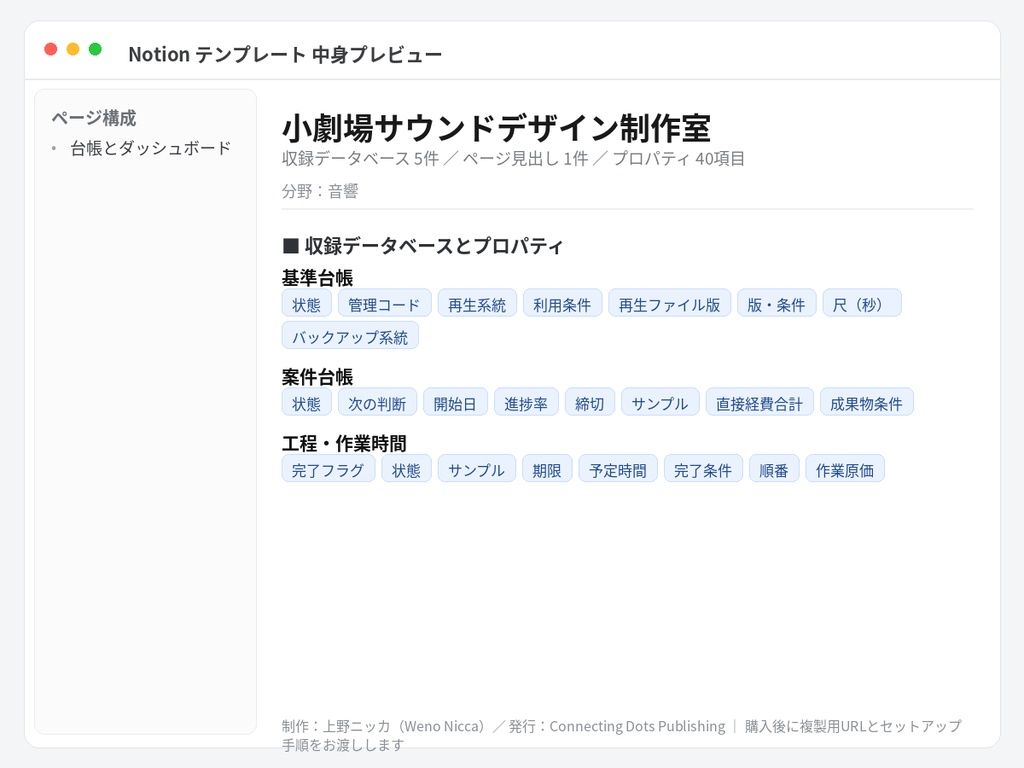1024x768 pixels.
Task: Select the 尺（秒） property tag
Action: click(x=862, y=304)
